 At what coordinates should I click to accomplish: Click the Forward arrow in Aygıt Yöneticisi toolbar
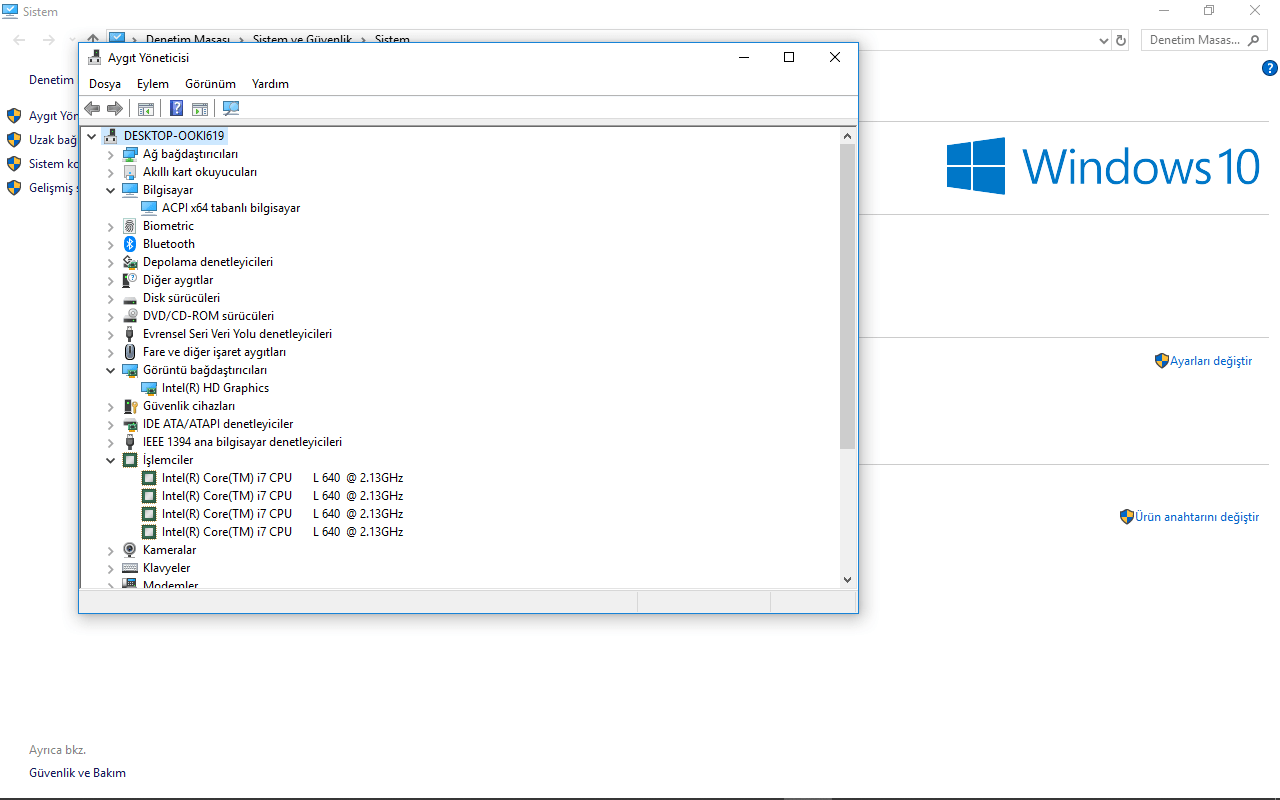click(115, 108)
